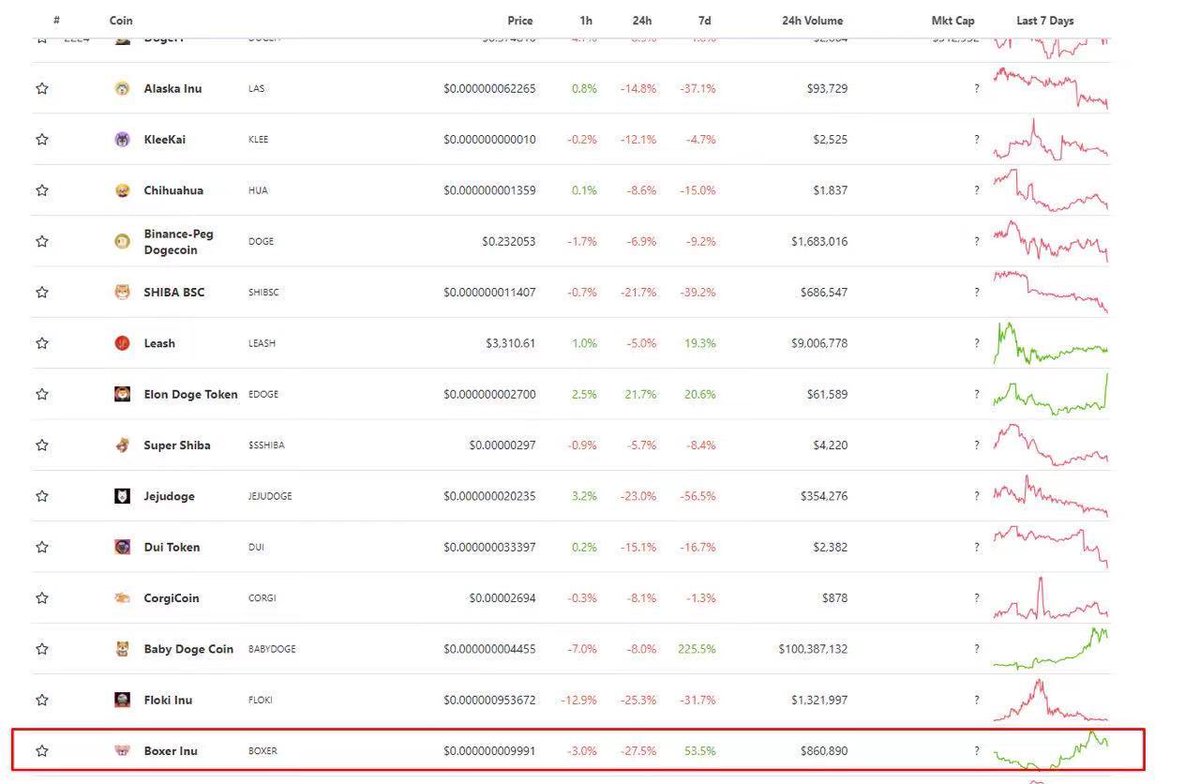Click the Boxer Inu coin logo
This screenshot has width=1200, height=784.
click(122, 751)
